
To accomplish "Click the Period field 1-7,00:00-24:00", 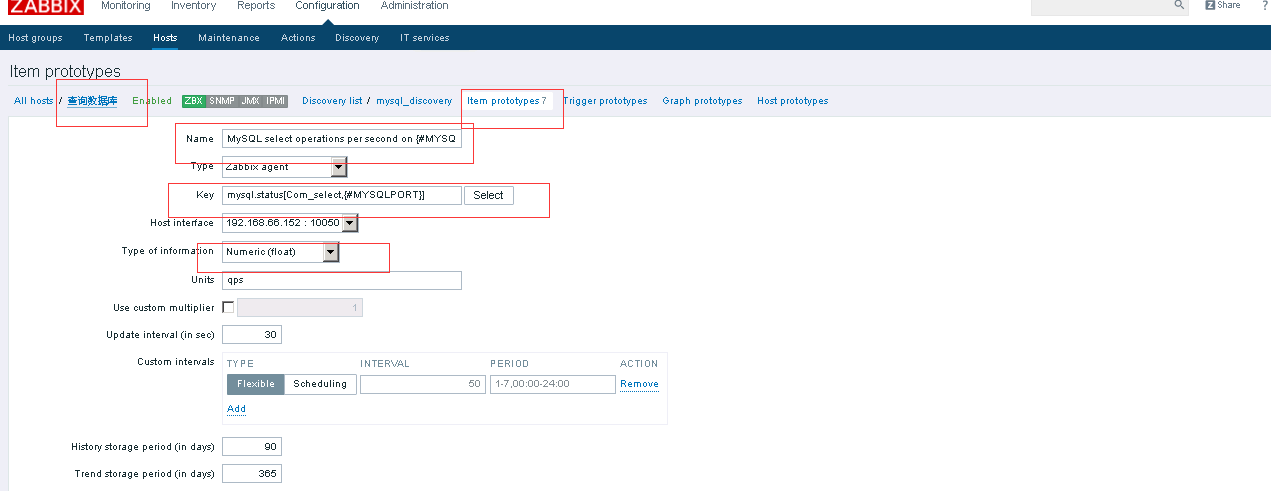I will tap(553, 384).
